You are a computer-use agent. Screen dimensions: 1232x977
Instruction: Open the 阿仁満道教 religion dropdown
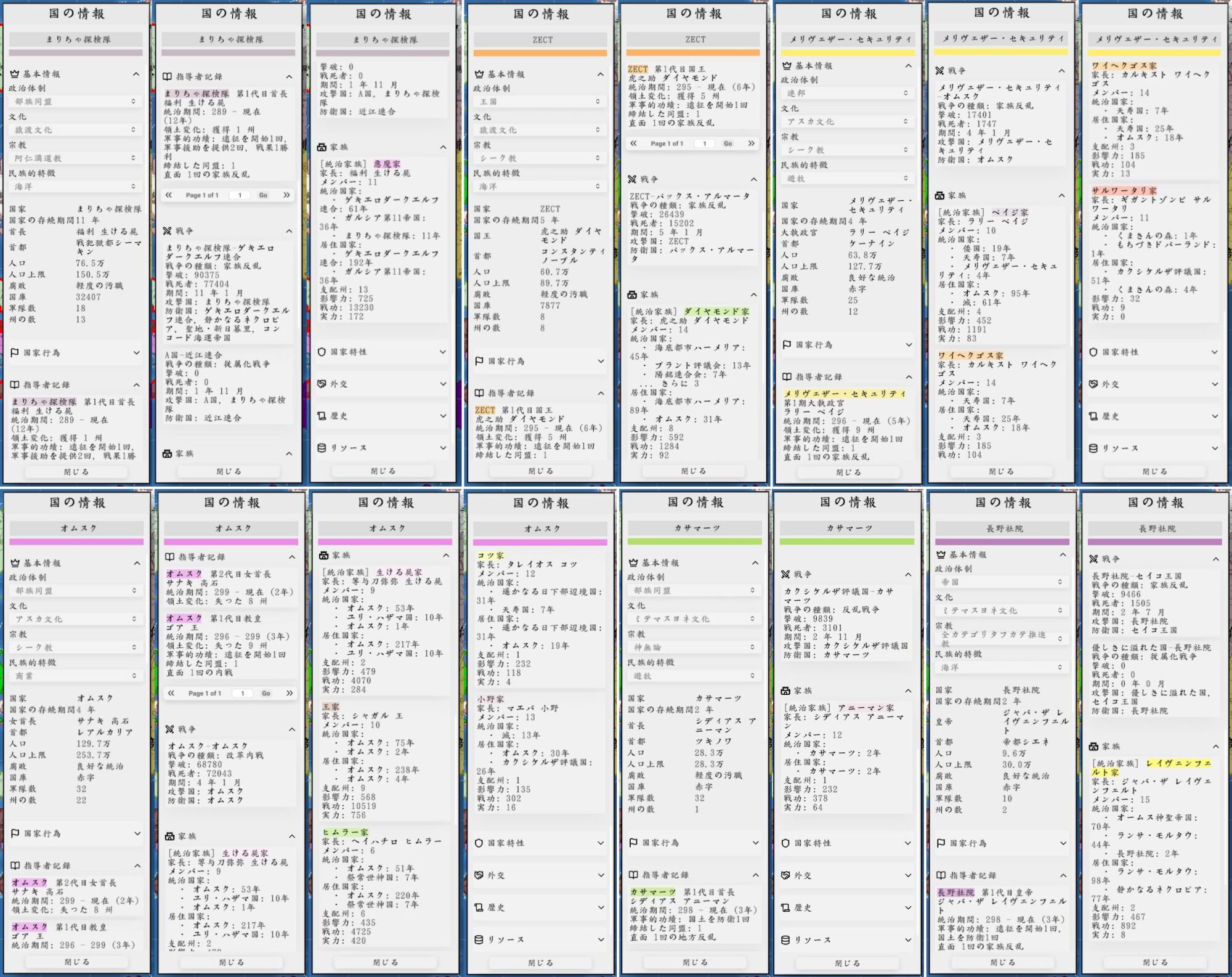point(76,158)
